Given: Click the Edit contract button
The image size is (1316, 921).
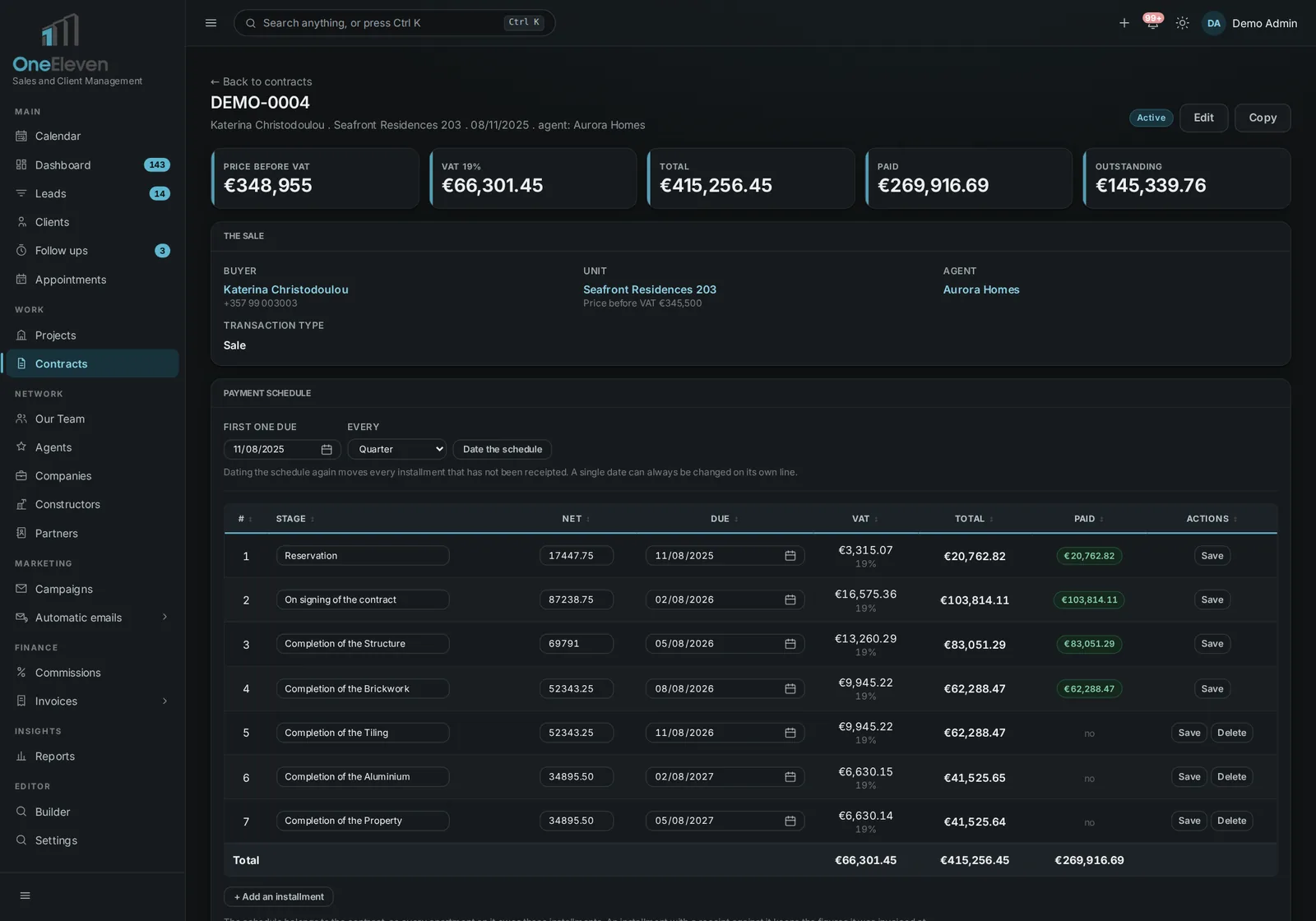Looking at the screenshot, I should [x=1203, y=118].
